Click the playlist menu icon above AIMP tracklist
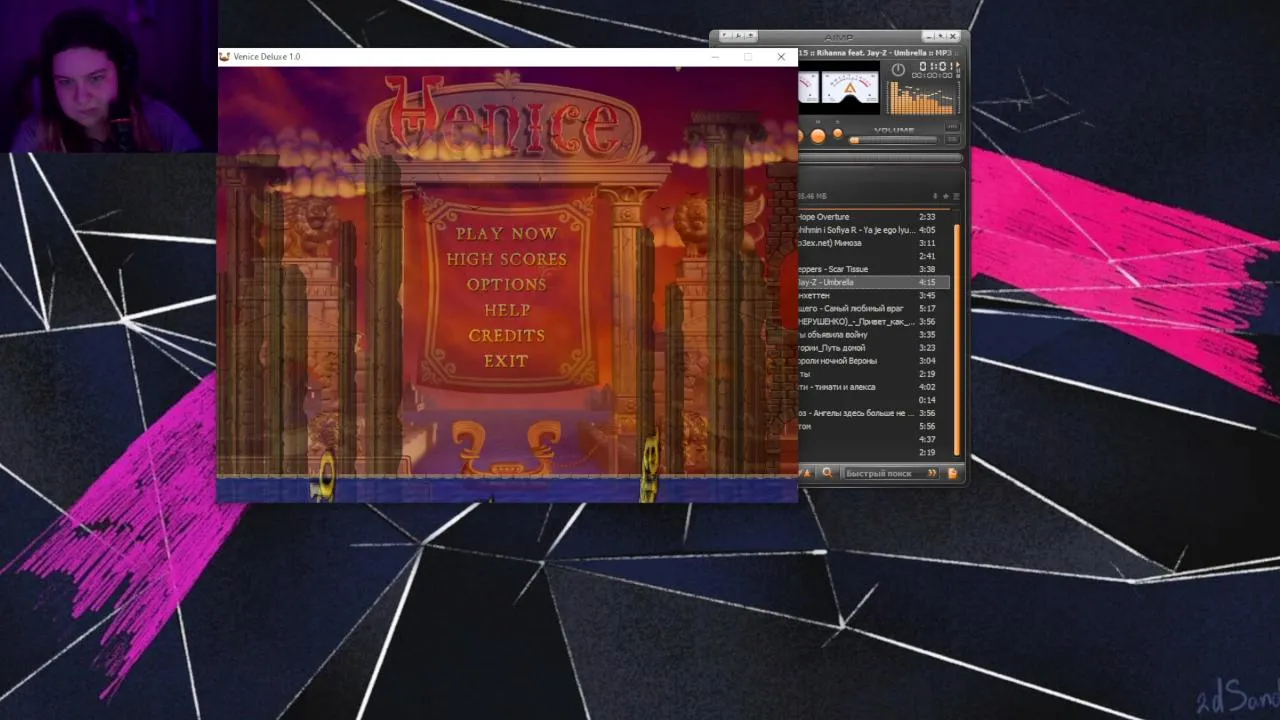This screenshot has width=1280, height=720. coord(956,196)
